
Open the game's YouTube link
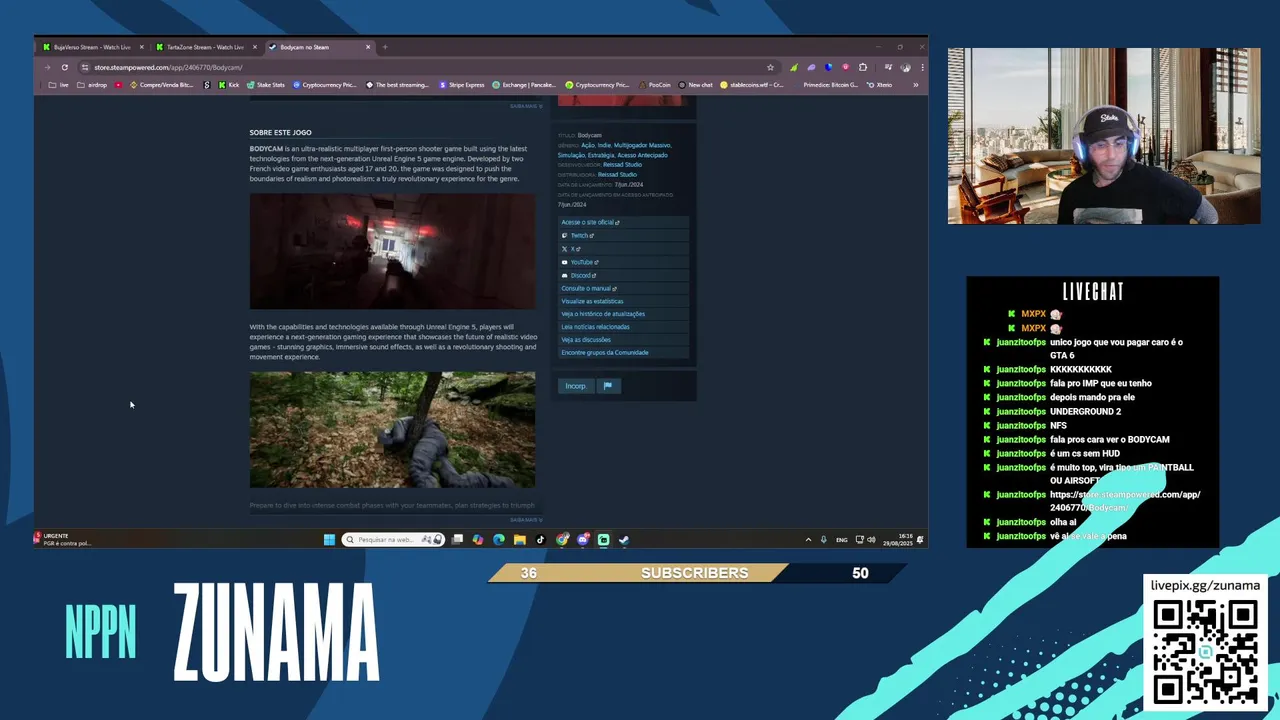[623, 262]
